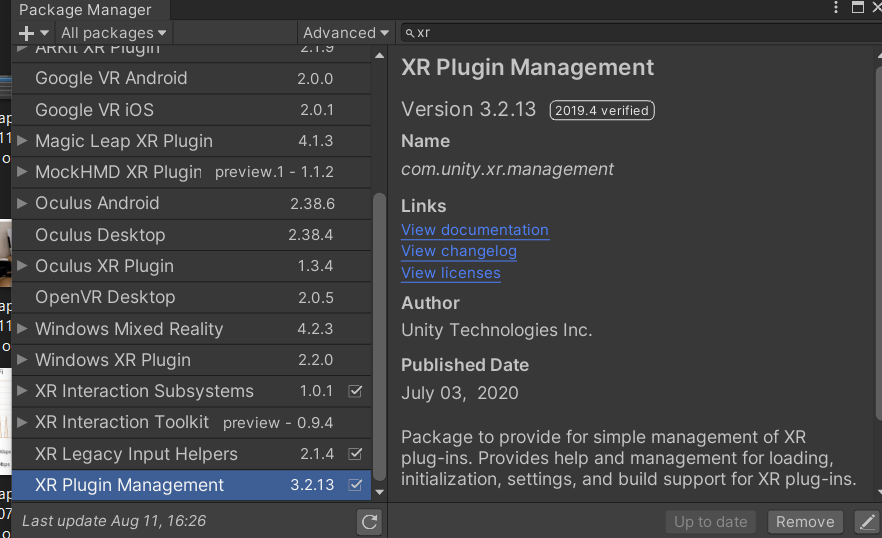The height and width of the screenshot is (538, 882).
Task: Click the Unity Technologies Inc. author text
Action: click(x=496, y=330)
